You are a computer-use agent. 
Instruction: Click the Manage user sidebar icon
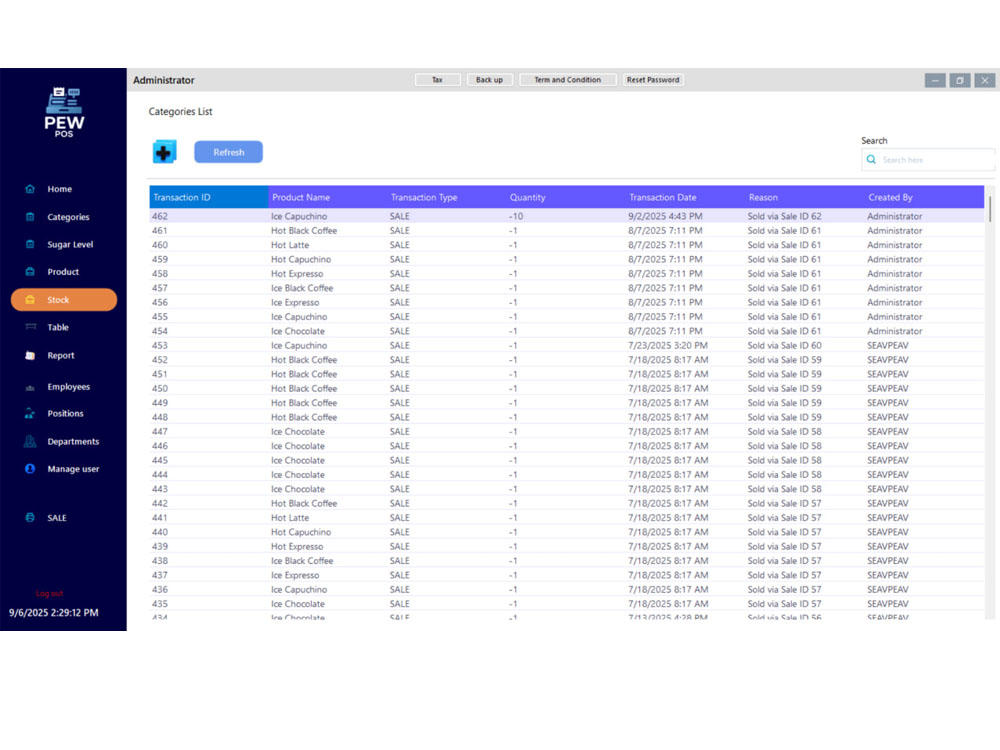(30, 469)
